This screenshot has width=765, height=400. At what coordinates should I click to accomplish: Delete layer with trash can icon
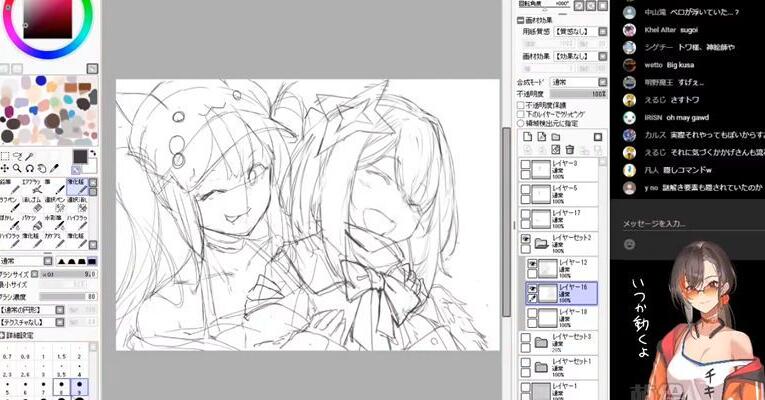tap(570, 149)
